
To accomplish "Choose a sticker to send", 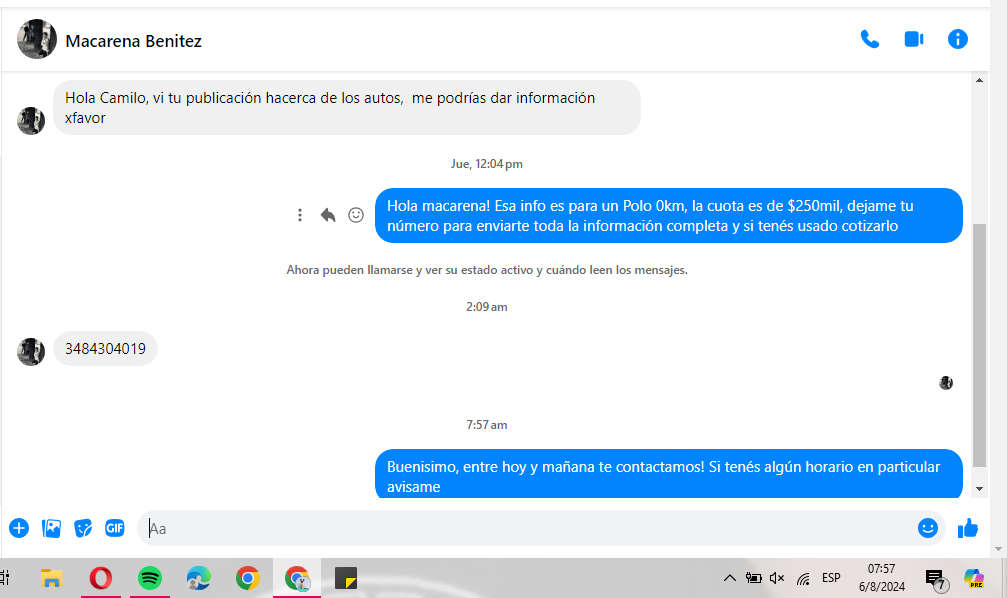I will 83,528.
